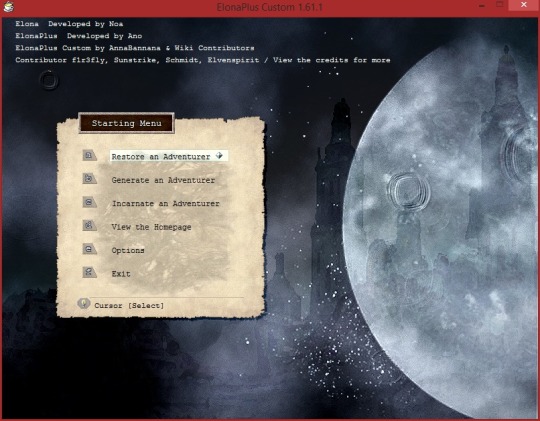Click key icon beside View the Homepage
Viewport: 540px width, 421px height.
[x=90, y=225]
